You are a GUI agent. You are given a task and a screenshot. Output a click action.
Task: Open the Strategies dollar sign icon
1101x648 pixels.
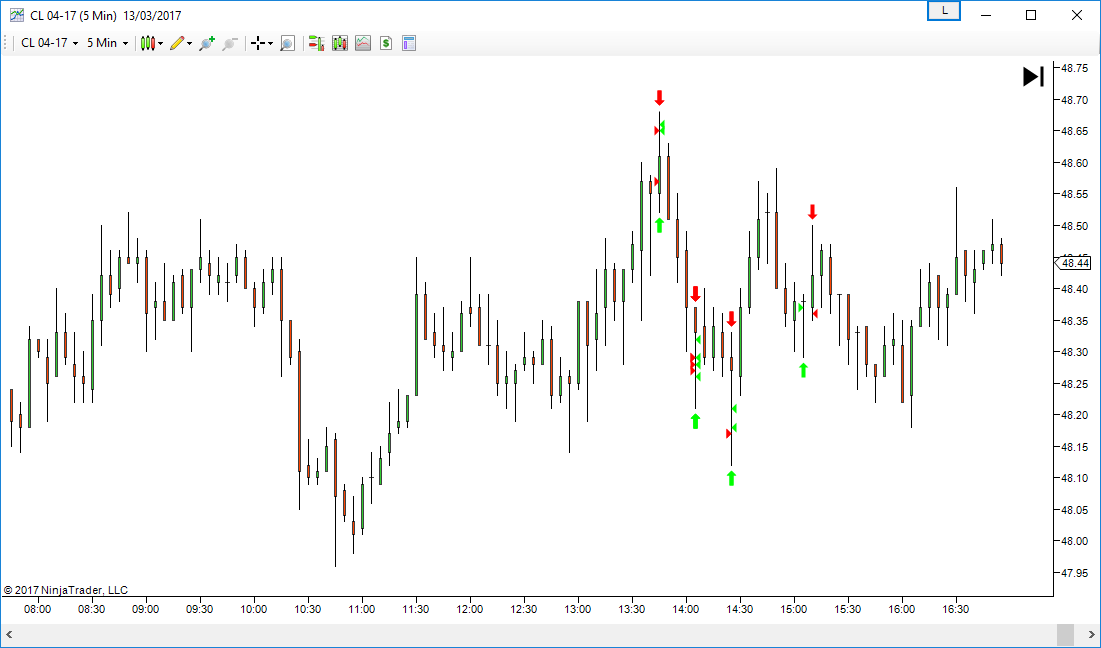[385, 43]
